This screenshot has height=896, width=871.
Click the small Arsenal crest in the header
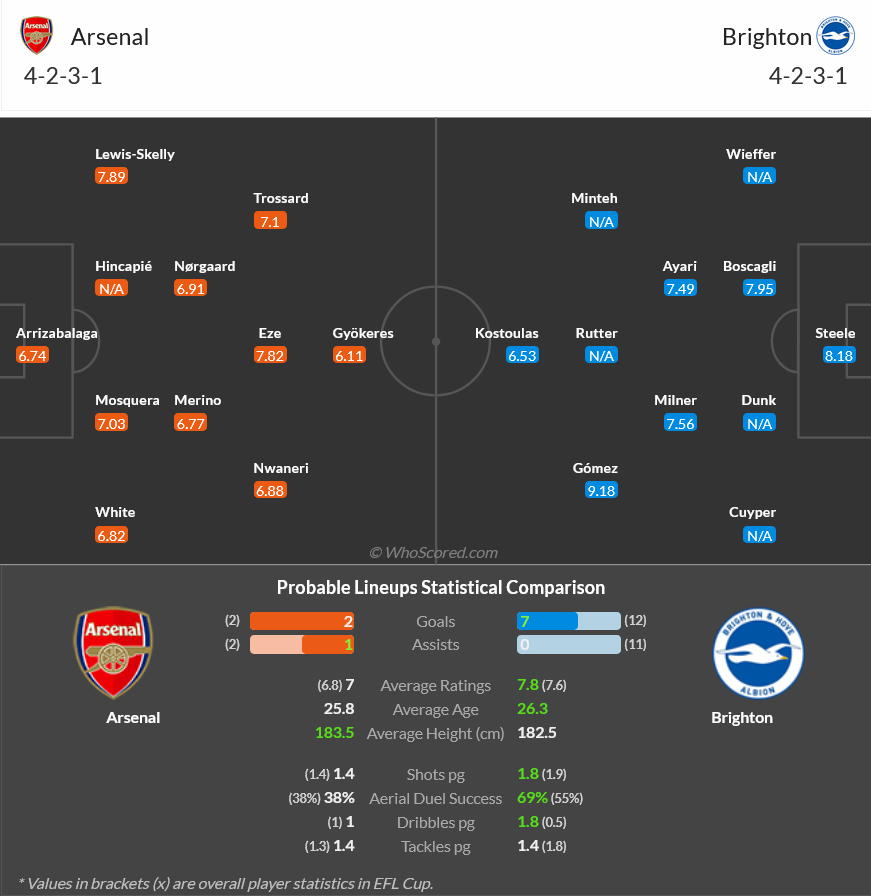point(37,36)
